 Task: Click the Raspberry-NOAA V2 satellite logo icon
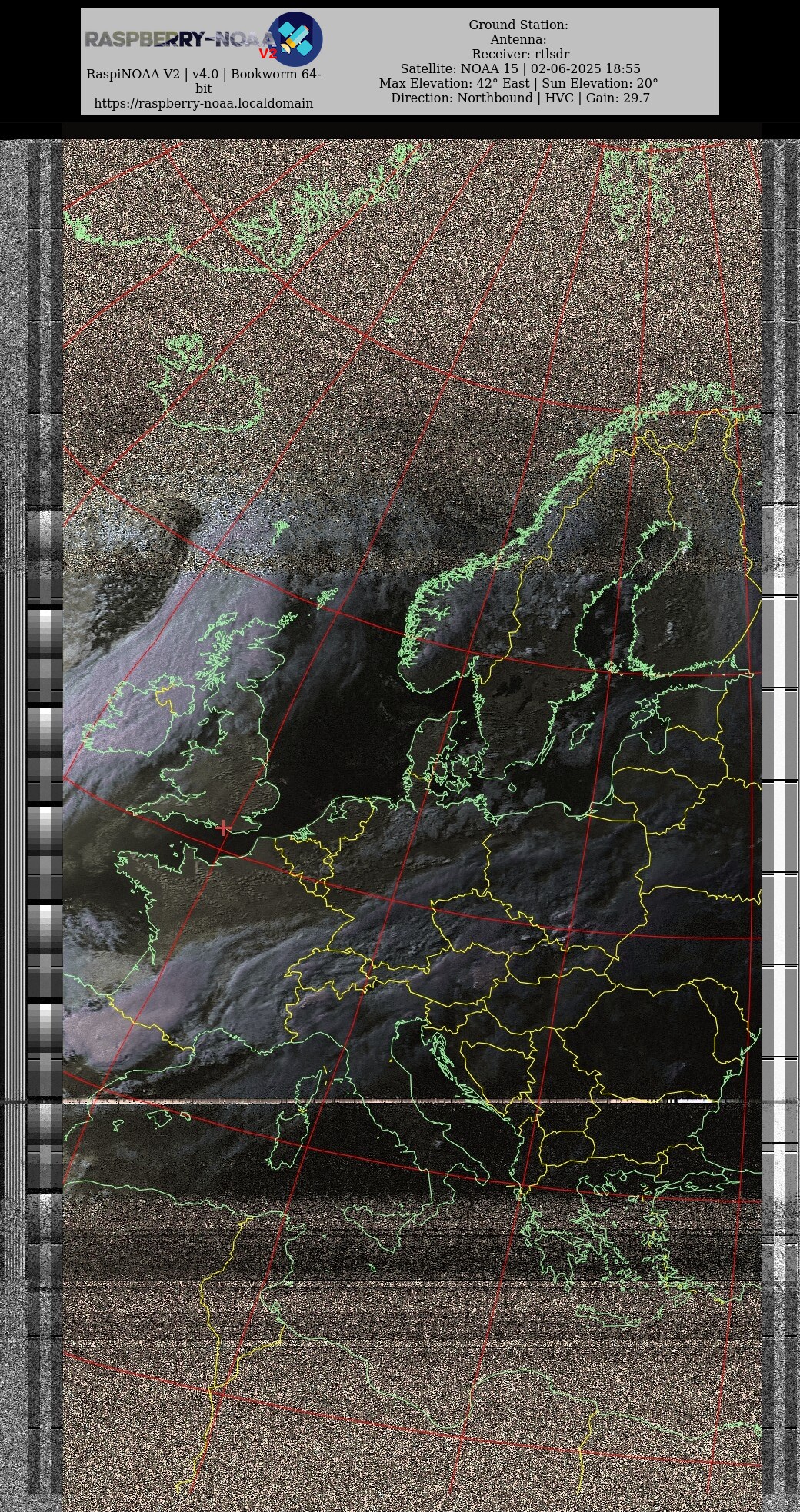pyautogui.click(x=295, y=38)
